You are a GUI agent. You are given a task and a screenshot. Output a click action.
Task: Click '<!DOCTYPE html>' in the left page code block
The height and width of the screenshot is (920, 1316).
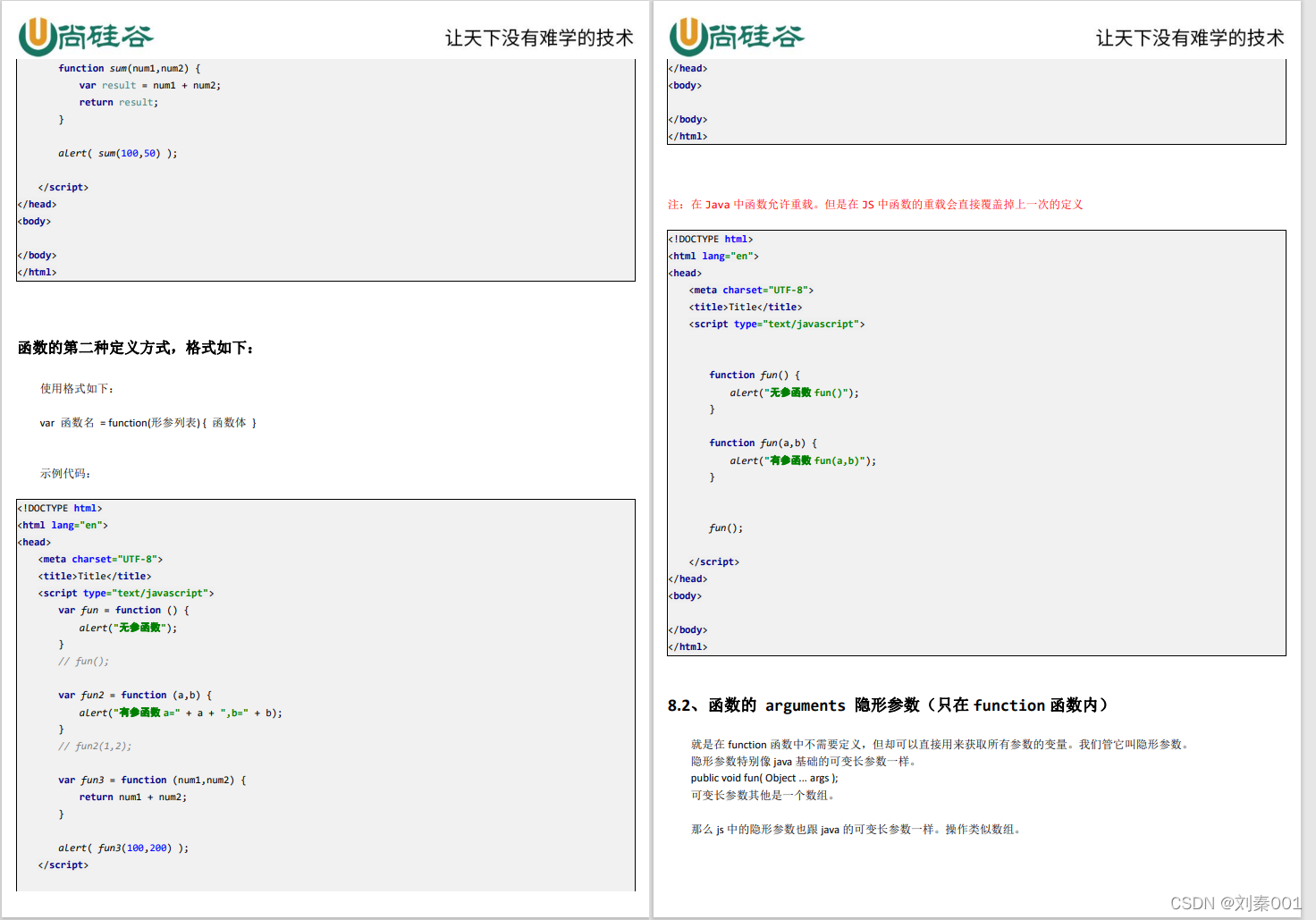tap(60, 508)
